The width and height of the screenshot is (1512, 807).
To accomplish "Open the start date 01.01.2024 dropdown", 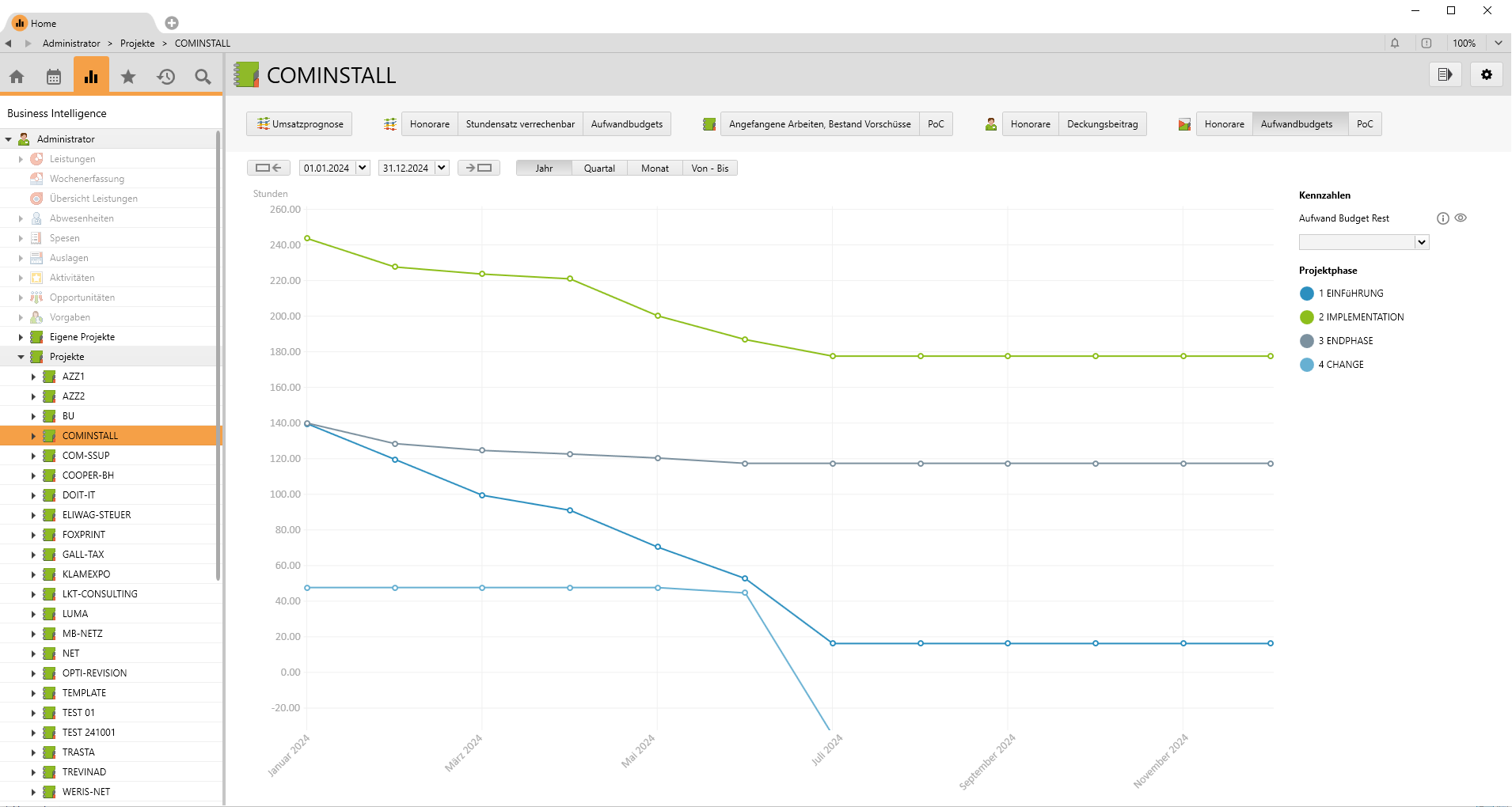I will pos(363,168).
